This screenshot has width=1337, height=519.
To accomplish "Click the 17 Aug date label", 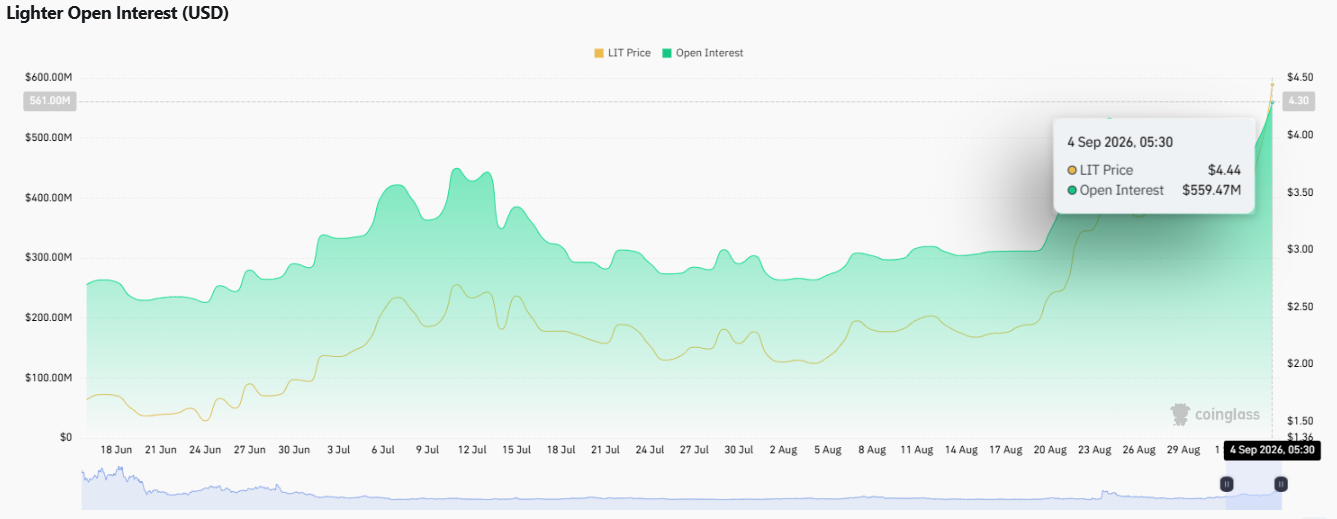I will [x=1005, y=450].
